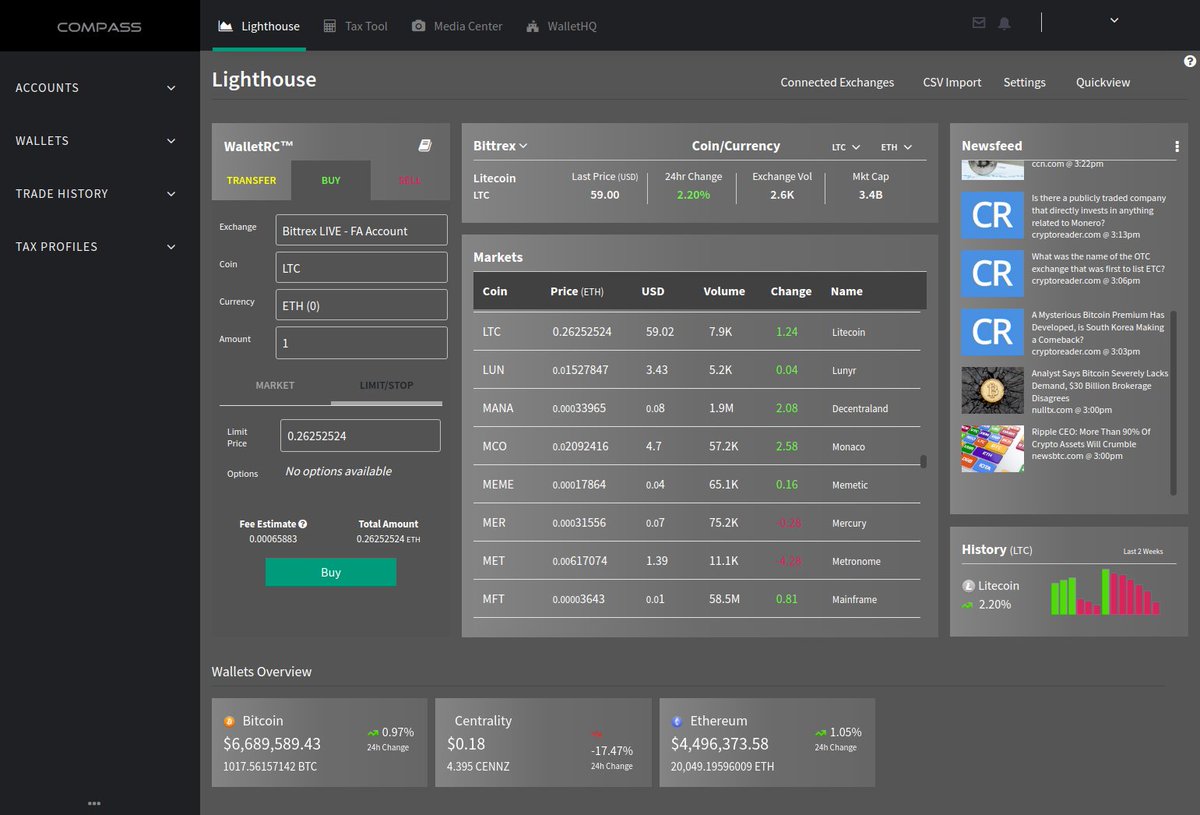Click the sidebar bottom ellipsis icon
This screenshot has height=815, width=1200.
[x=94, y=803]
